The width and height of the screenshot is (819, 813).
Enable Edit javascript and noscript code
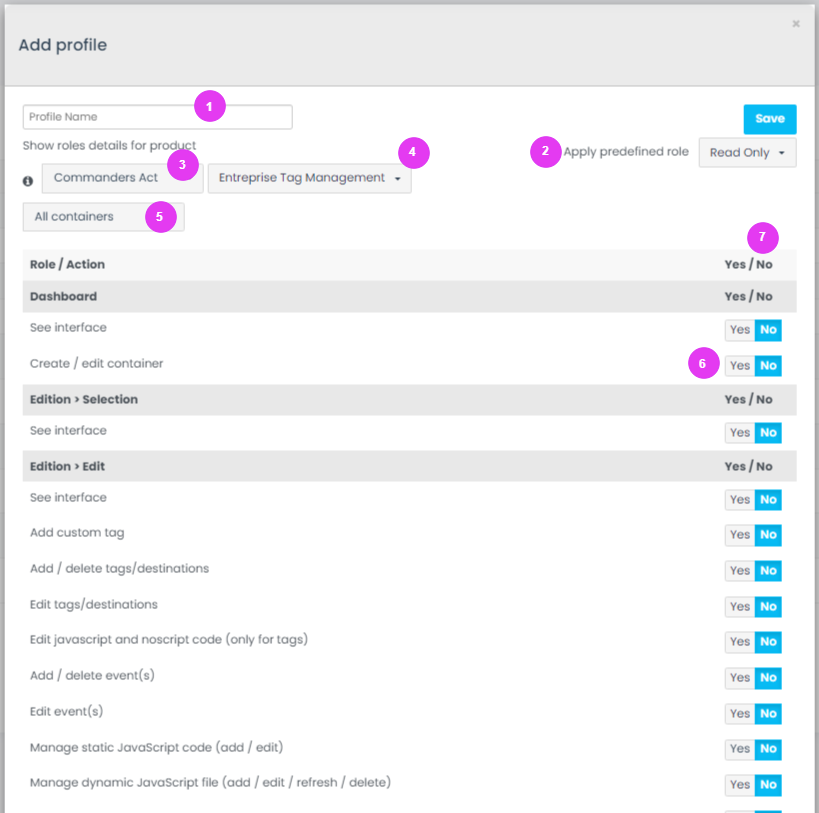pos(740,642)
